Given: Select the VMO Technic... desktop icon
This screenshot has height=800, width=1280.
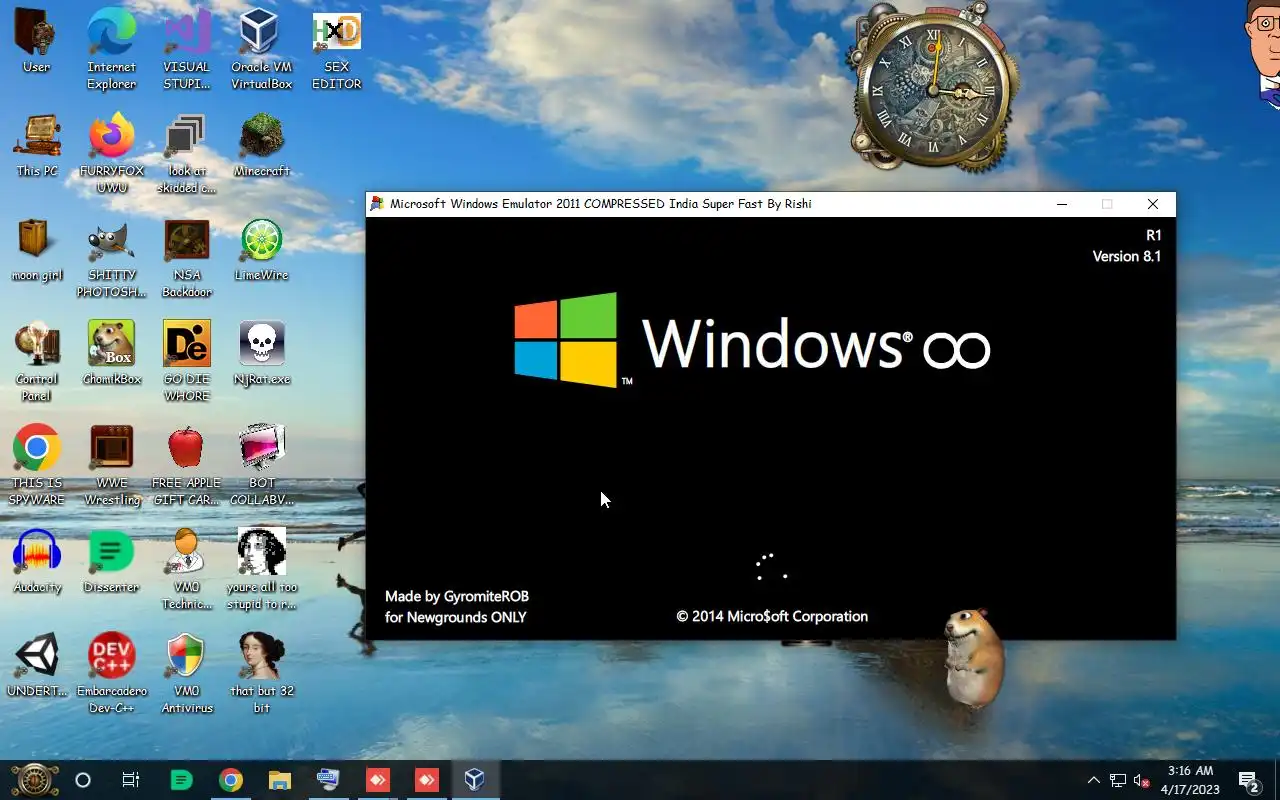Looking at the screenshot, I should pos(187,570).
